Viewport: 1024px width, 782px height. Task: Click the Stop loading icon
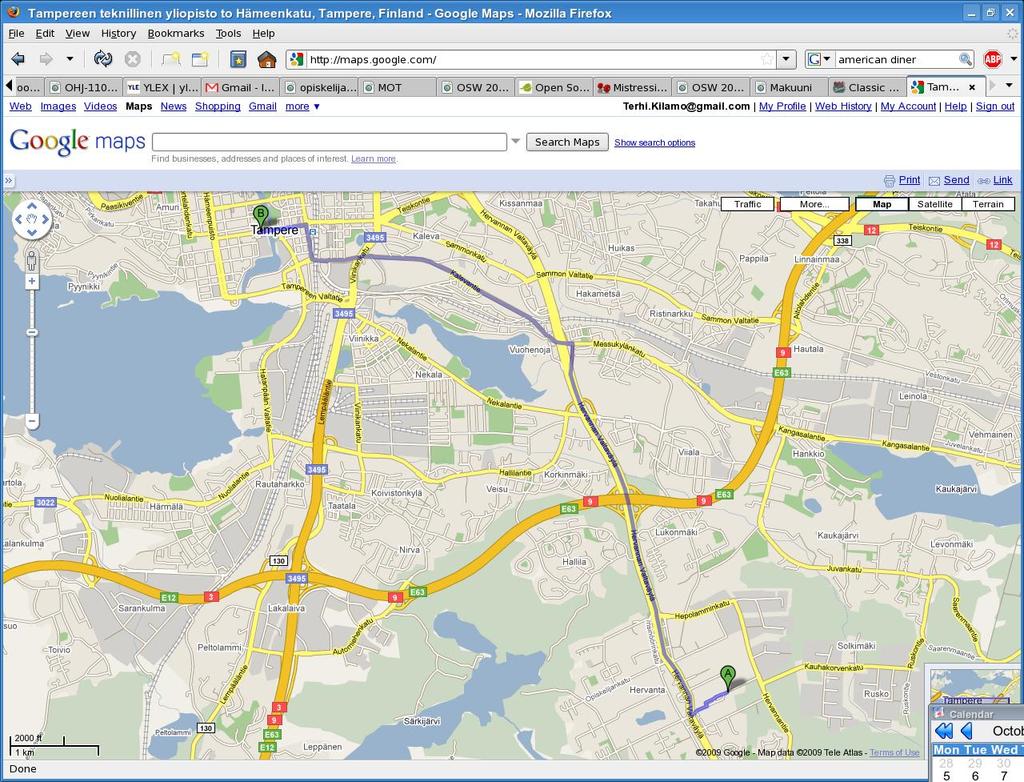point(133,59)
